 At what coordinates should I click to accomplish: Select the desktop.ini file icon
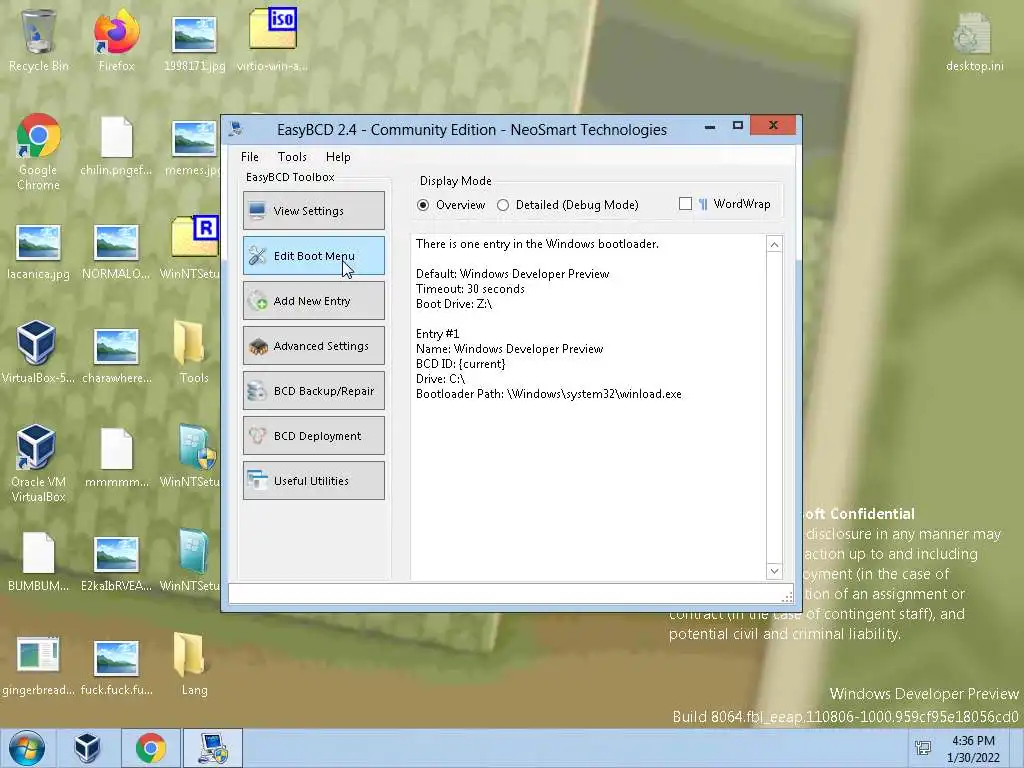click(x=974, y=42)
